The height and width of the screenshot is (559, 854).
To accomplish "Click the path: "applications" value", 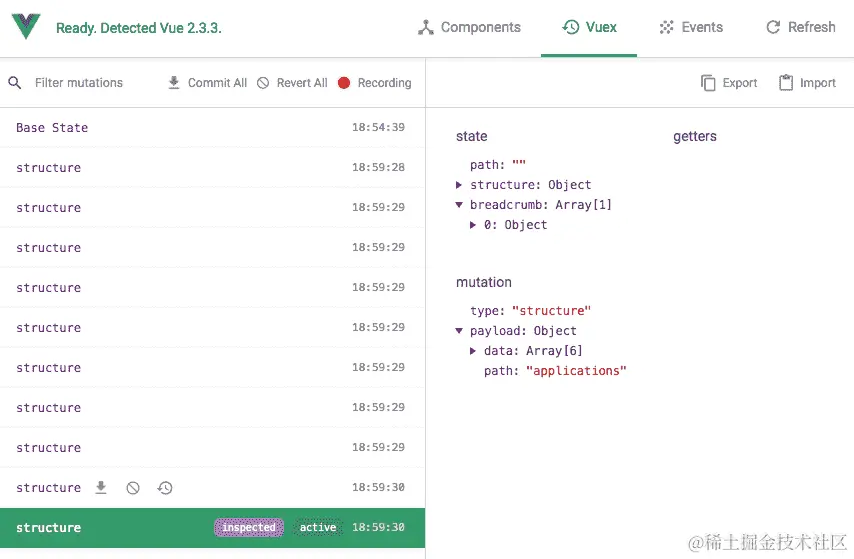I will coord(576,371).
